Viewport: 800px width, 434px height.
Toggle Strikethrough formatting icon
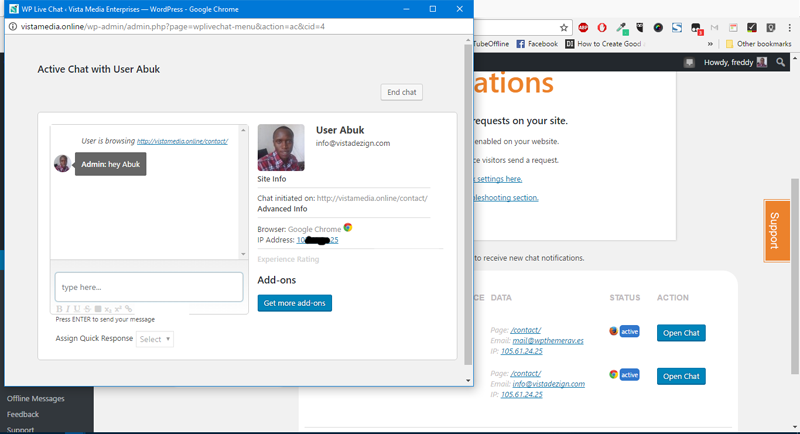(87, 309)
